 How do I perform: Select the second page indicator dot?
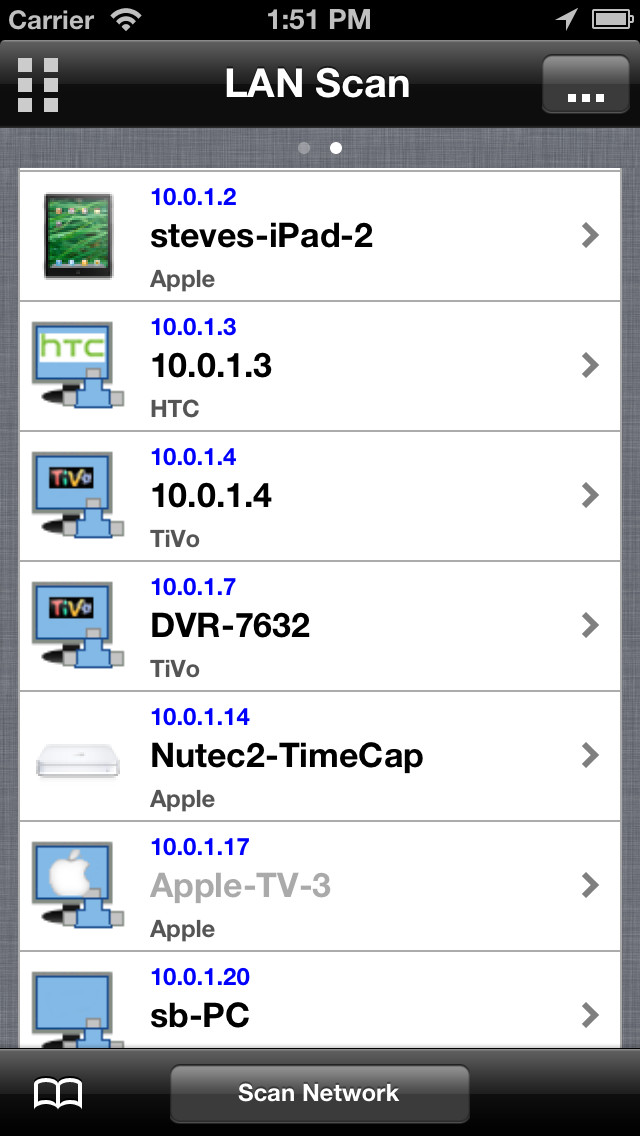pyautogui.click(x=336, y=148)
